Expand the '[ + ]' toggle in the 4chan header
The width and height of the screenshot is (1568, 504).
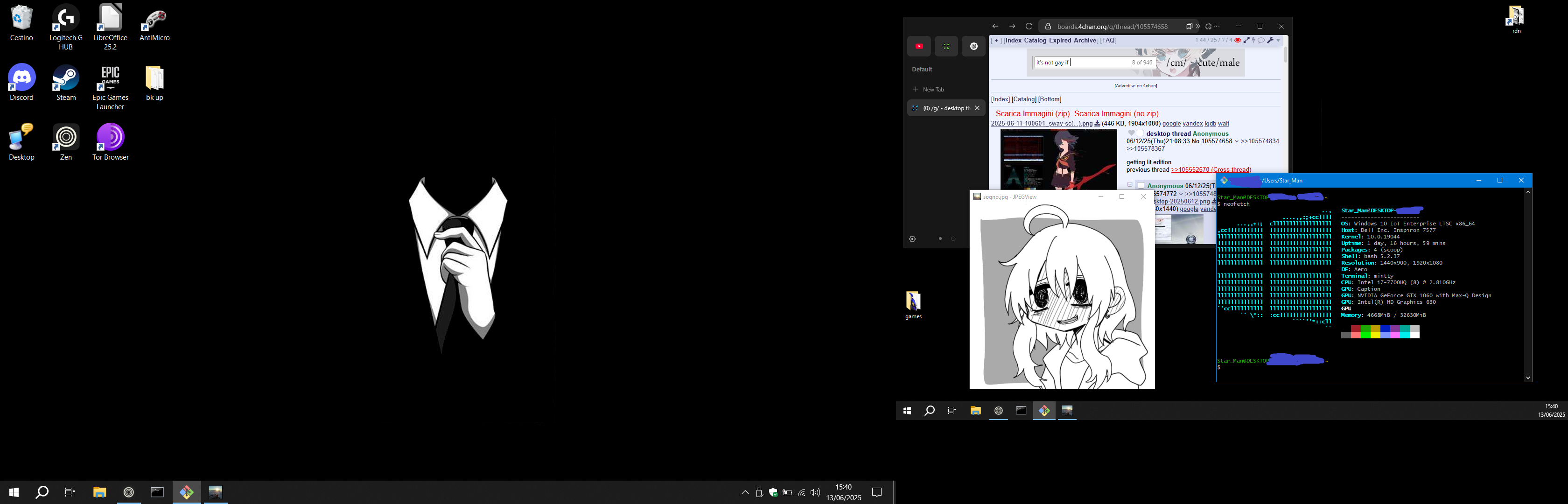point(996,40)
